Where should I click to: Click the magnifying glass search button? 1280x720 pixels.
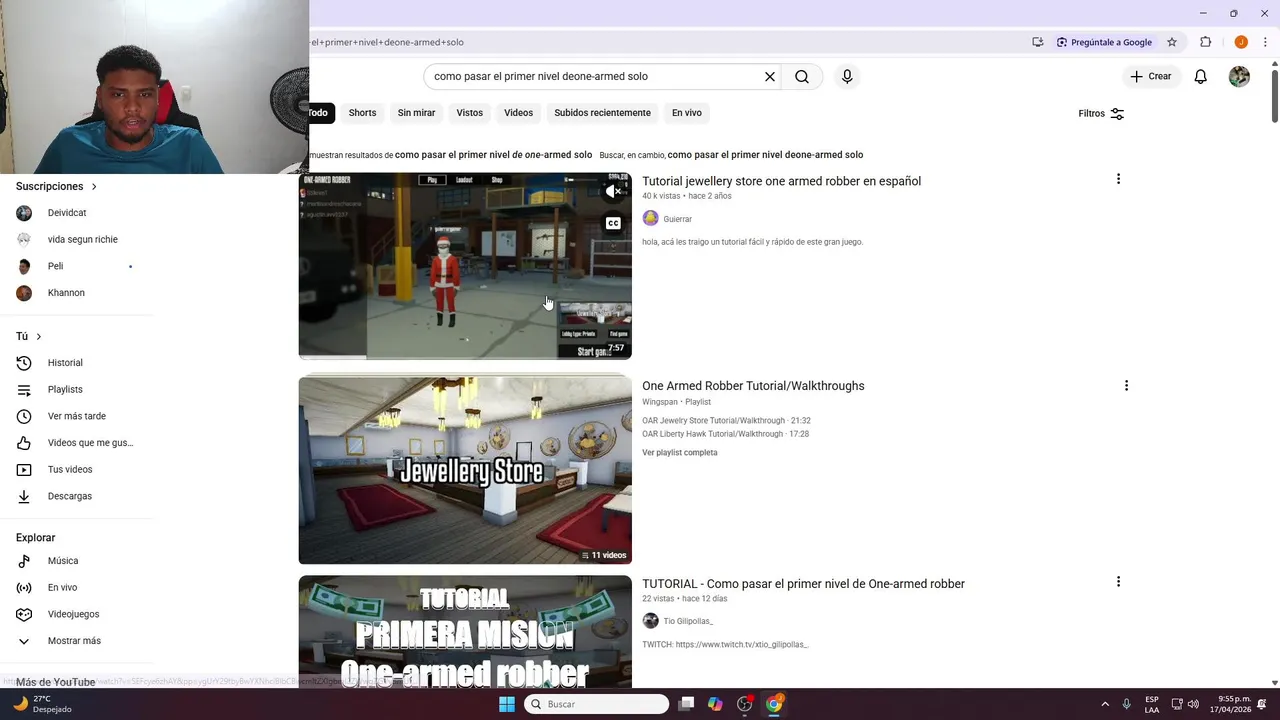pyautogui.click(x=802, y=76)
